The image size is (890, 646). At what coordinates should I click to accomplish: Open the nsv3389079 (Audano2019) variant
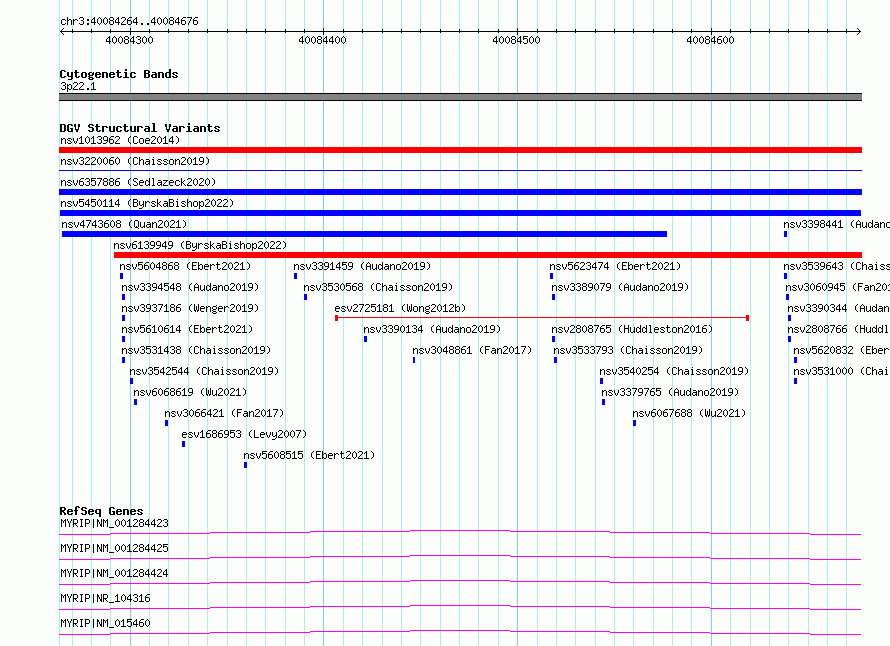[x=620, y=287]
